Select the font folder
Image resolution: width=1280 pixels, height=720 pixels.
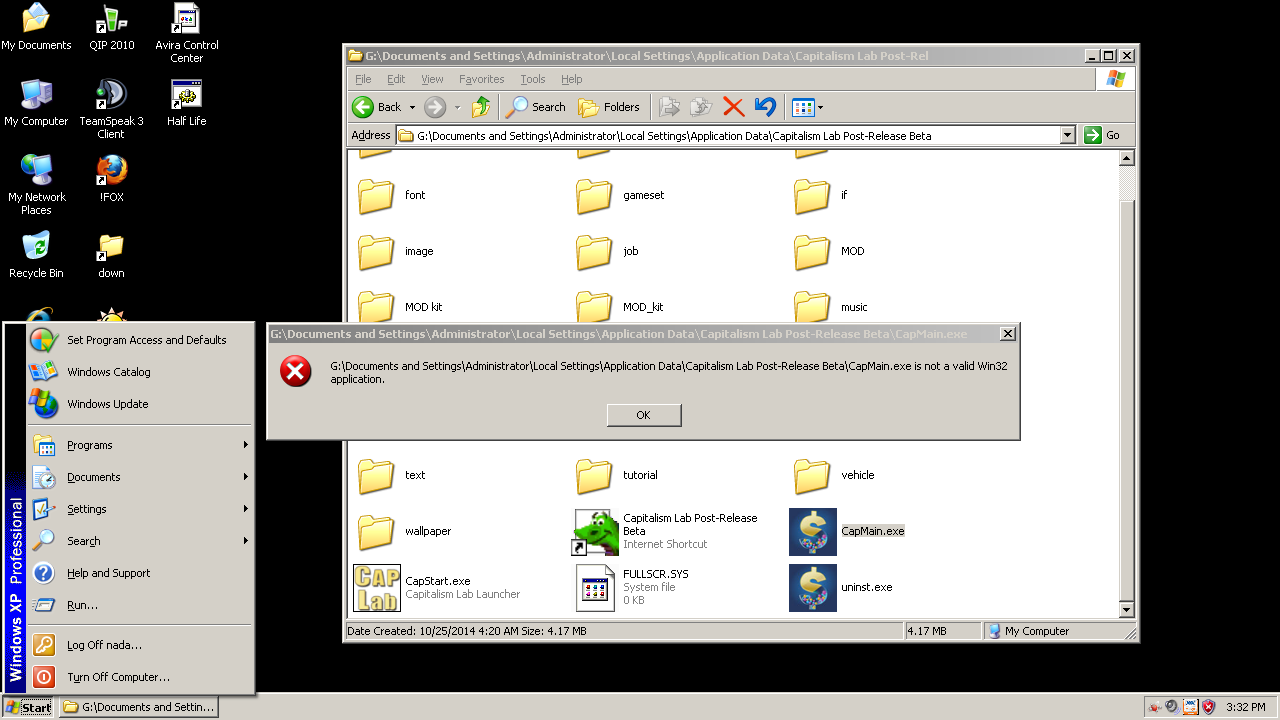coord(392,196)
